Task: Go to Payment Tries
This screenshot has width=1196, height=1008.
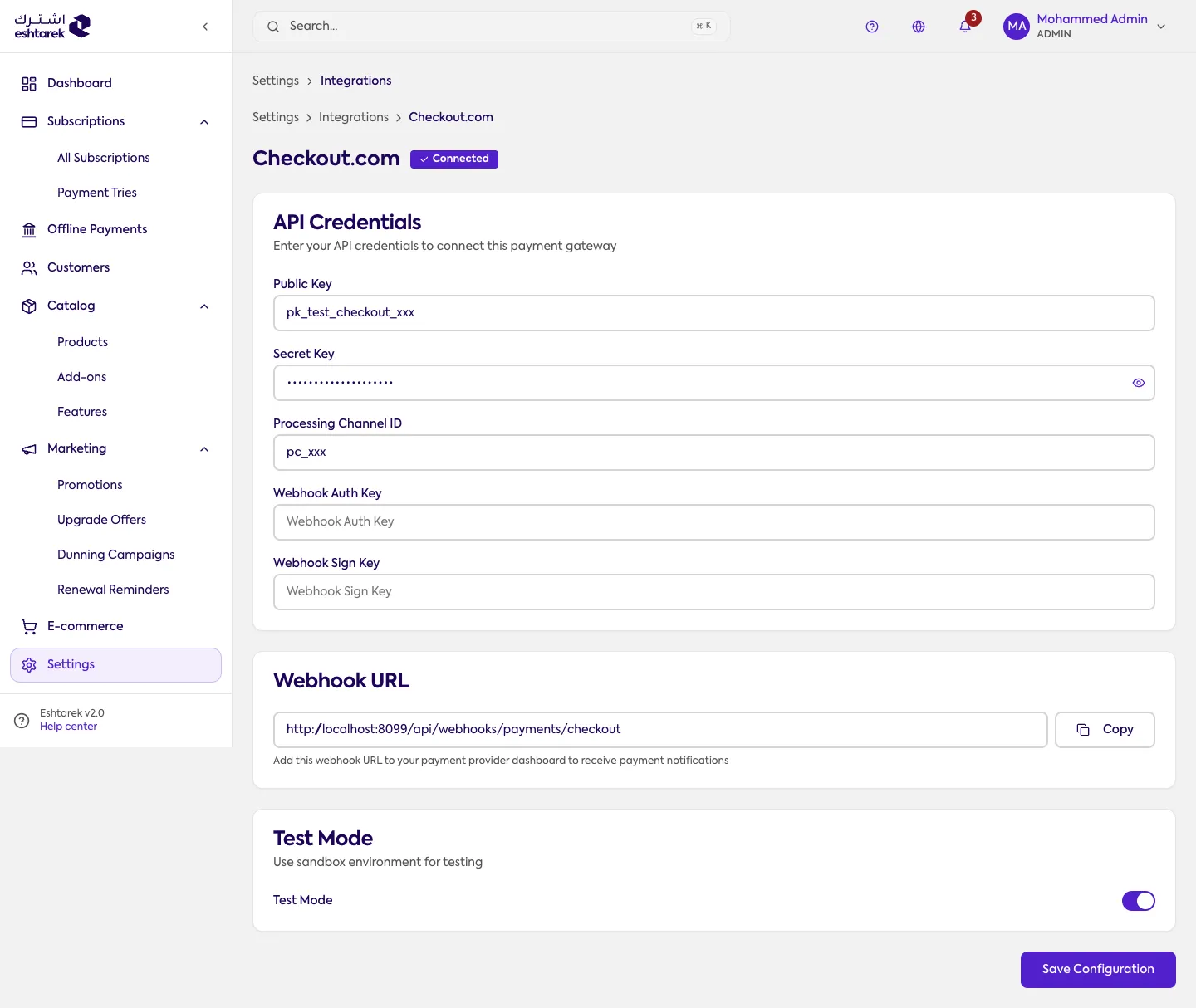Action: [x=97, y=193]
